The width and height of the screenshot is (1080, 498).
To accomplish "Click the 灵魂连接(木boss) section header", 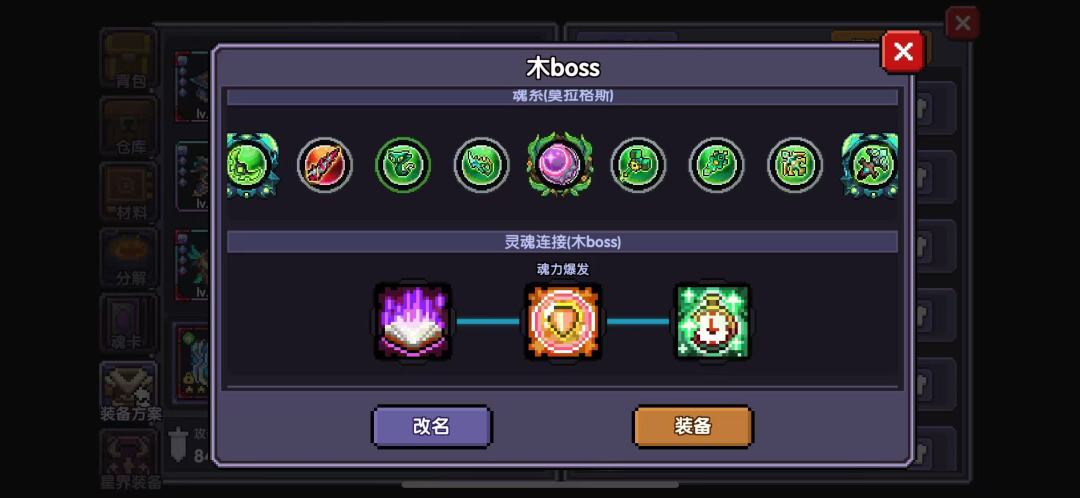I will [562, 242].
